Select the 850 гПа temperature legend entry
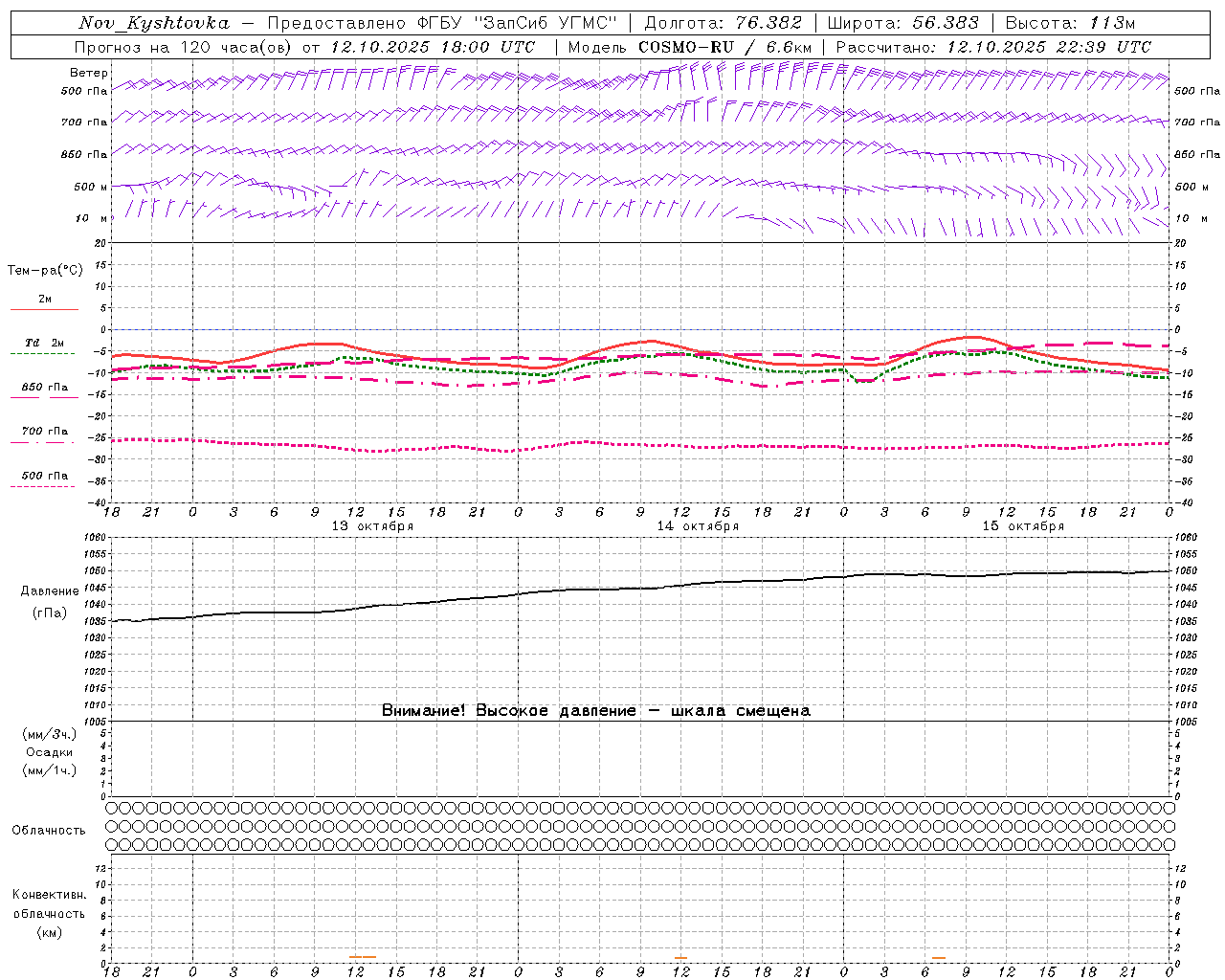This screenshot has width=1225, height=980. pyautogui.click(x=45, y=391)
